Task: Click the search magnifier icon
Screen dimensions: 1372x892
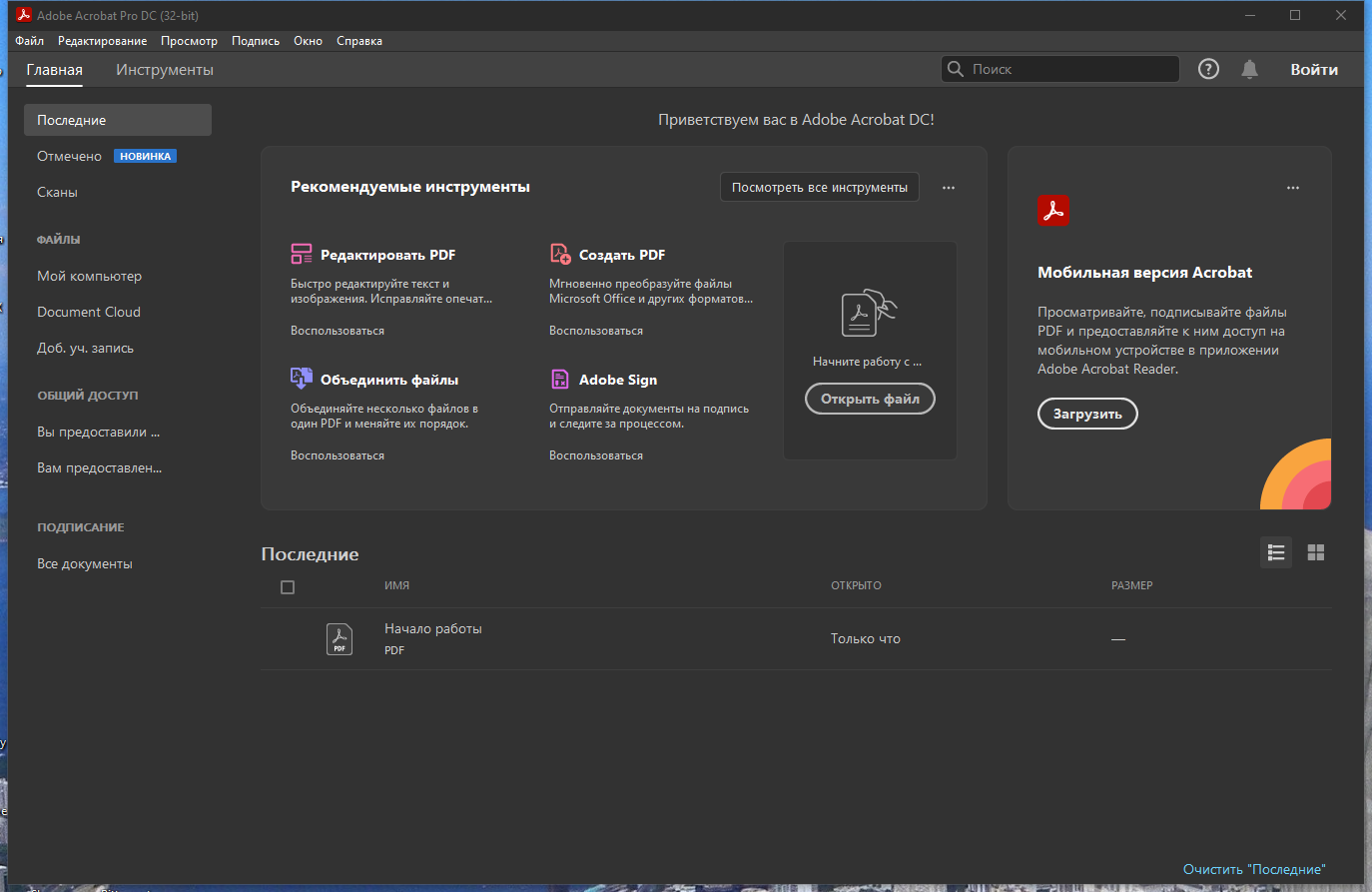Action: [x=956, y=69]
